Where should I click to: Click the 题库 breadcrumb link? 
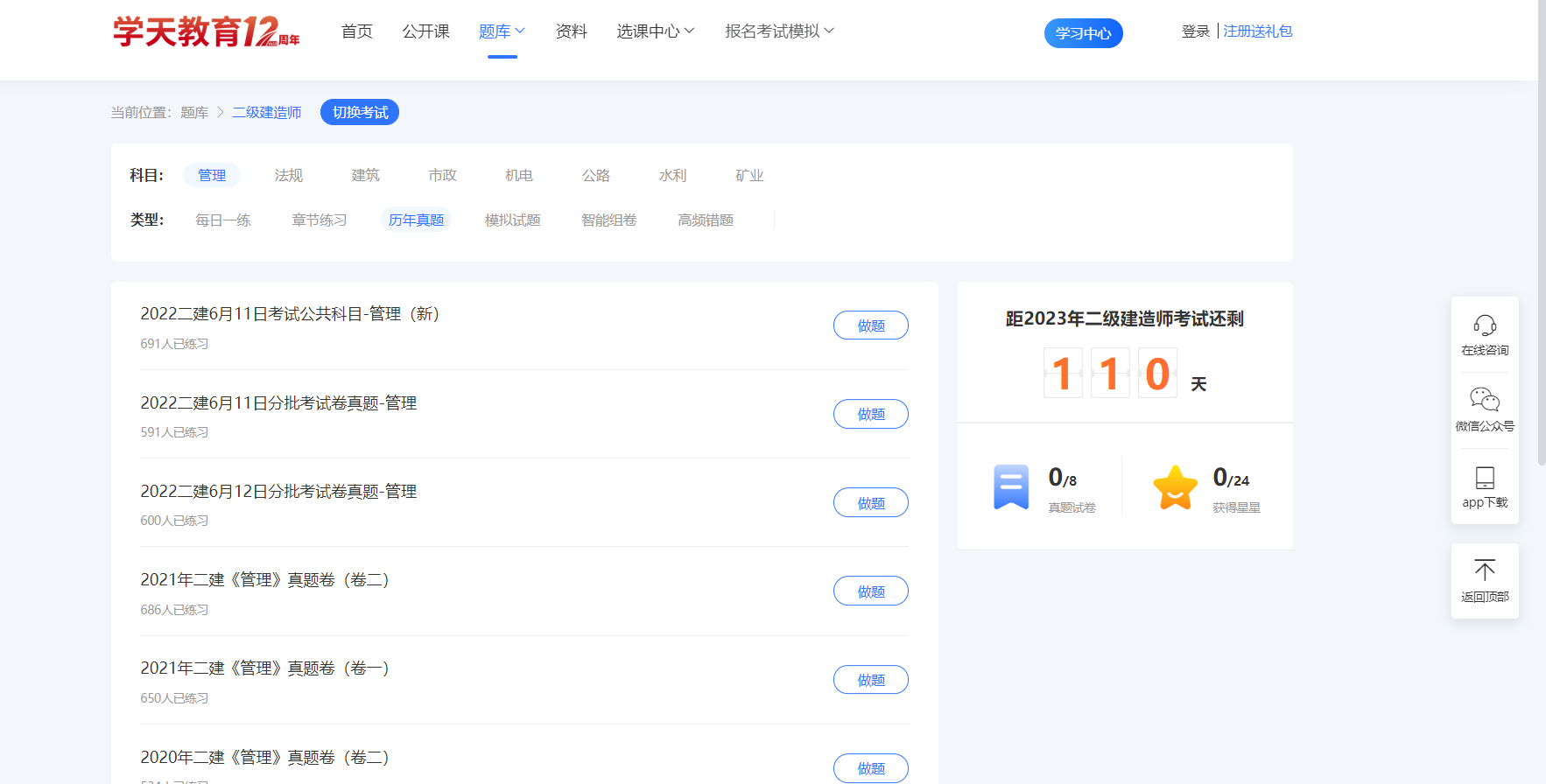click(194, 113)
